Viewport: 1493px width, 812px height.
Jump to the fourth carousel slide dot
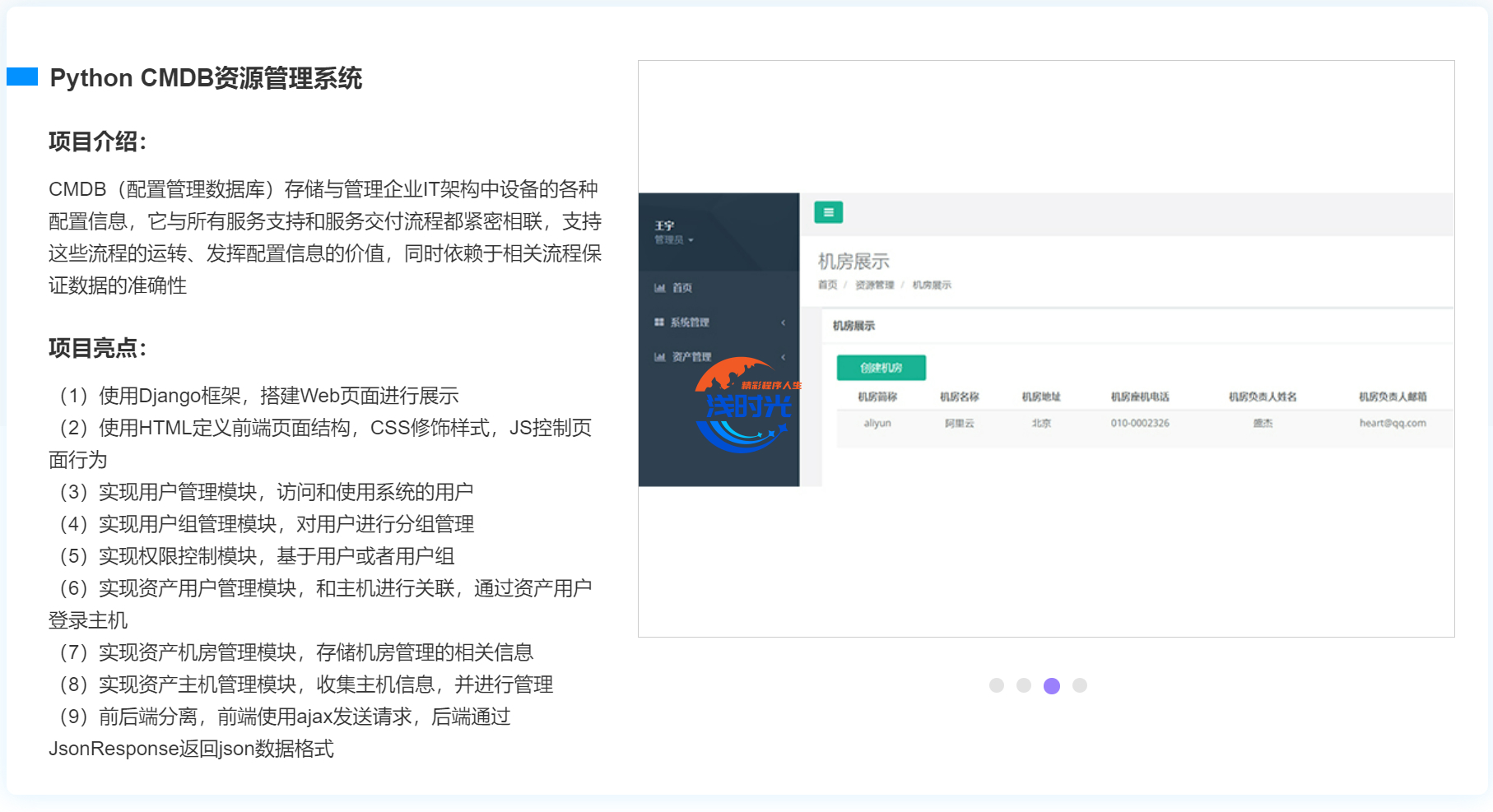pyautogui.click(x=1079, y=685)
